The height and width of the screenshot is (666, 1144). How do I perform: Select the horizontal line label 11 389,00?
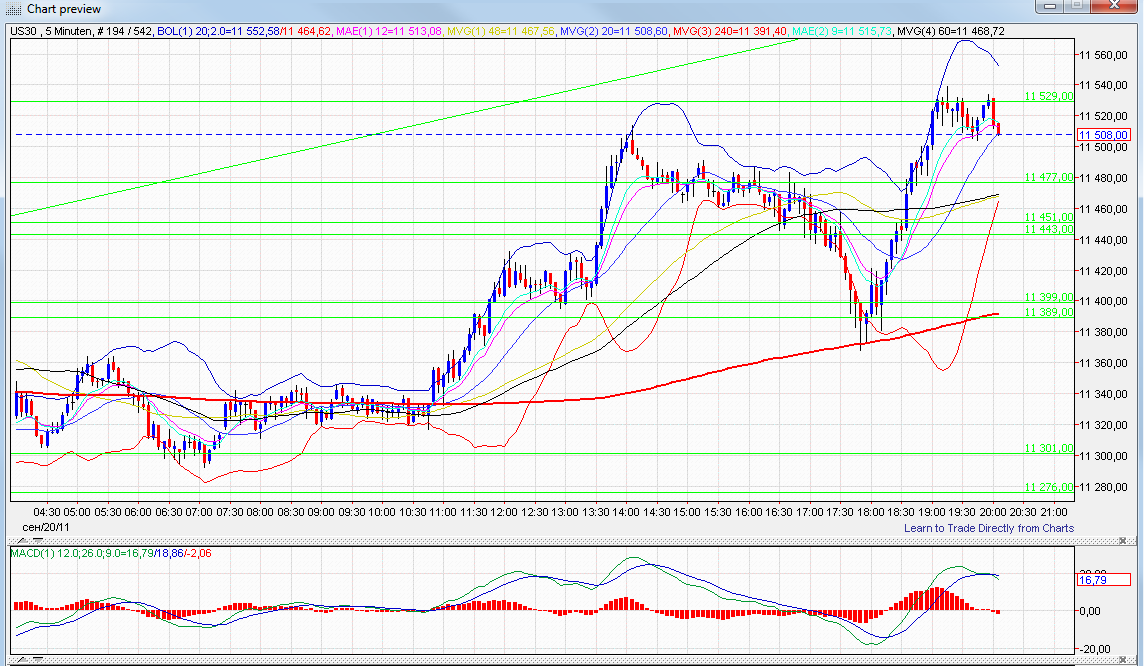pyautogui.click(x=1048, y=312)
